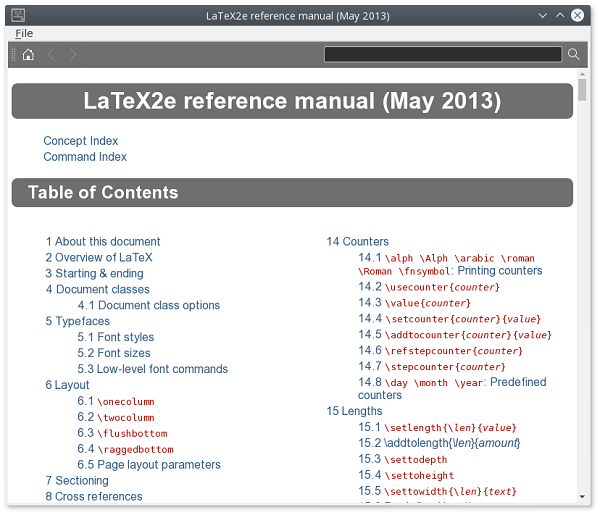Viewport: 600px width, 515px height.
Task: Open '6 Layout' section
Action: tap(67, 385)
